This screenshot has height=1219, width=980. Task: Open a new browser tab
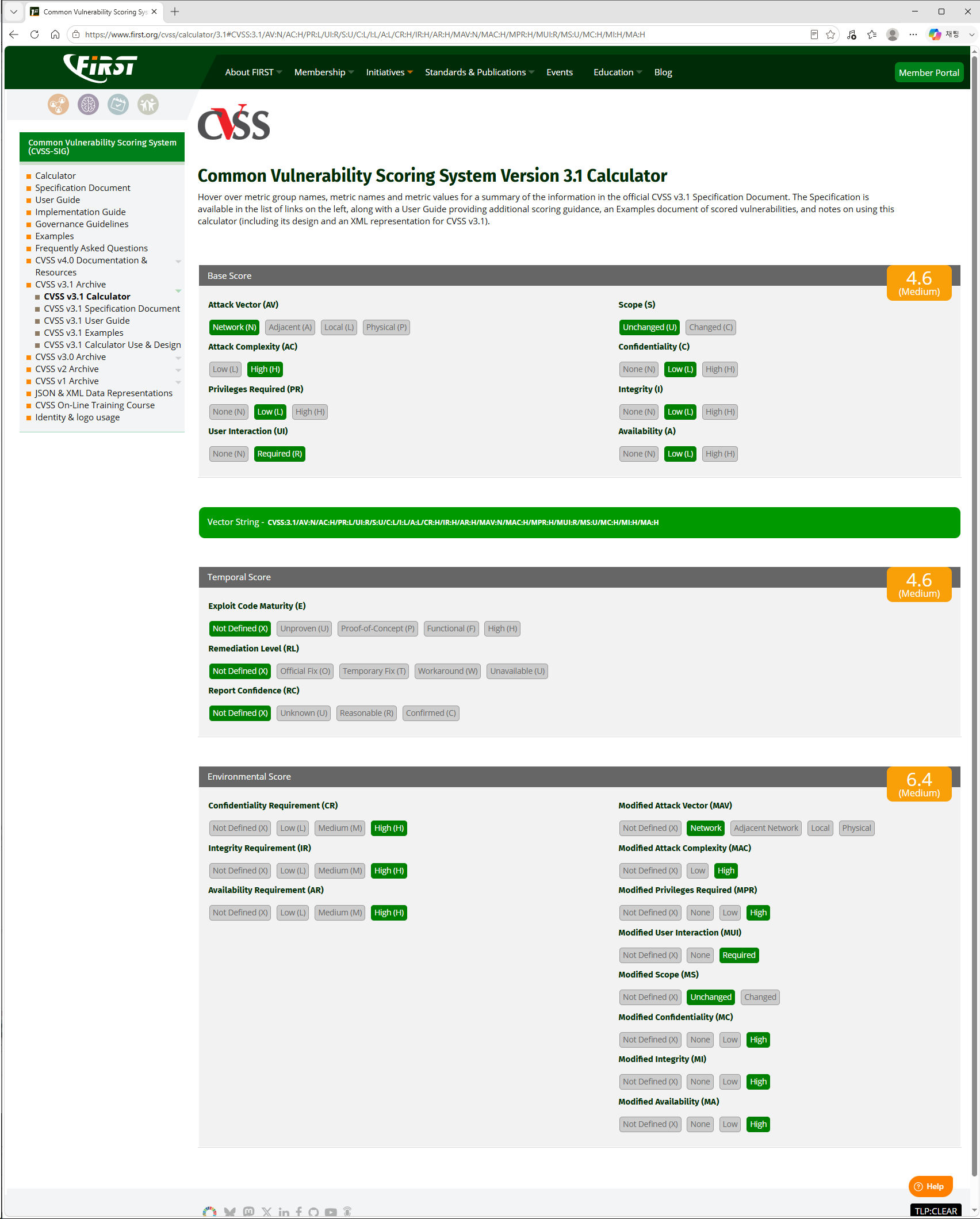[x=175, y=11]
